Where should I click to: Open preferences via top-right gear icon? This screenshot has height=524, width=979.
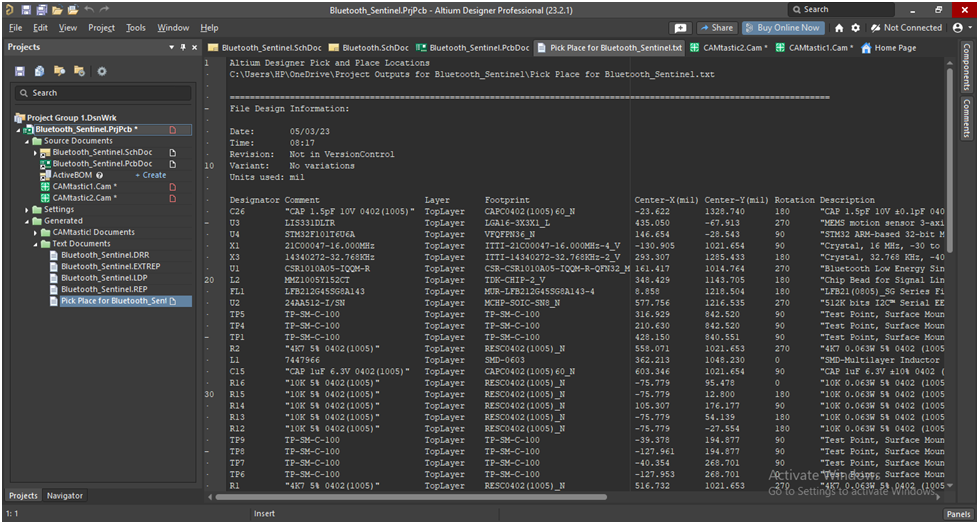(x=856, y=28)
